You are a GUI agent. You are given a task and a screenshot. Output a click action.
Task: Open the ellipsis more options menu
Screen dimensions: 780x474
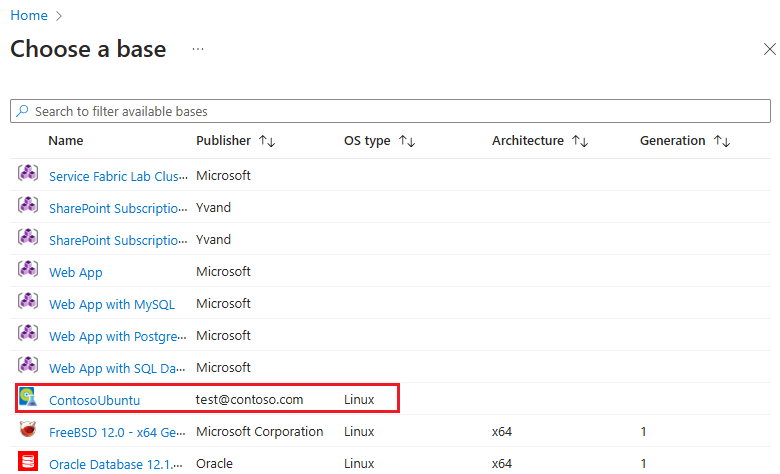pos(198,49)
